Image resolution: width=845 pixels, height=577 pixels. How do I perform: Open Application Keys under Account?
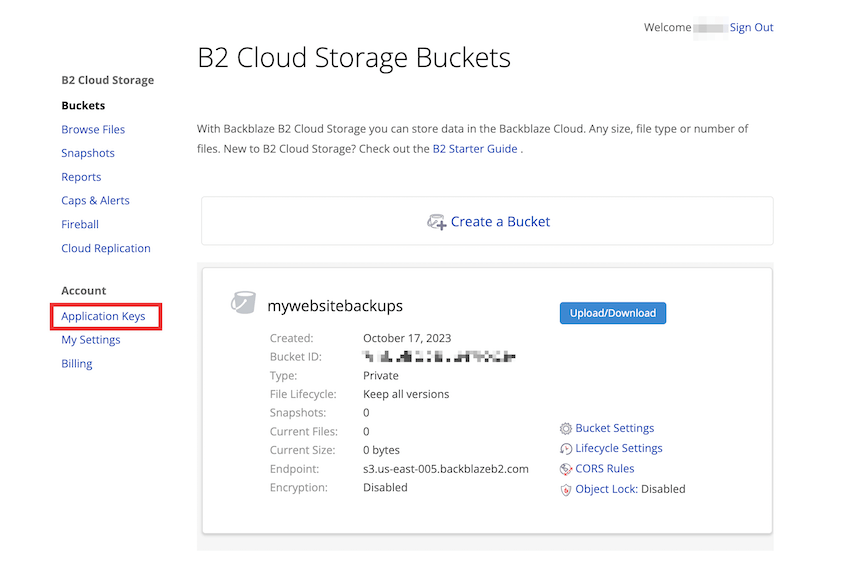pos(103,316)
